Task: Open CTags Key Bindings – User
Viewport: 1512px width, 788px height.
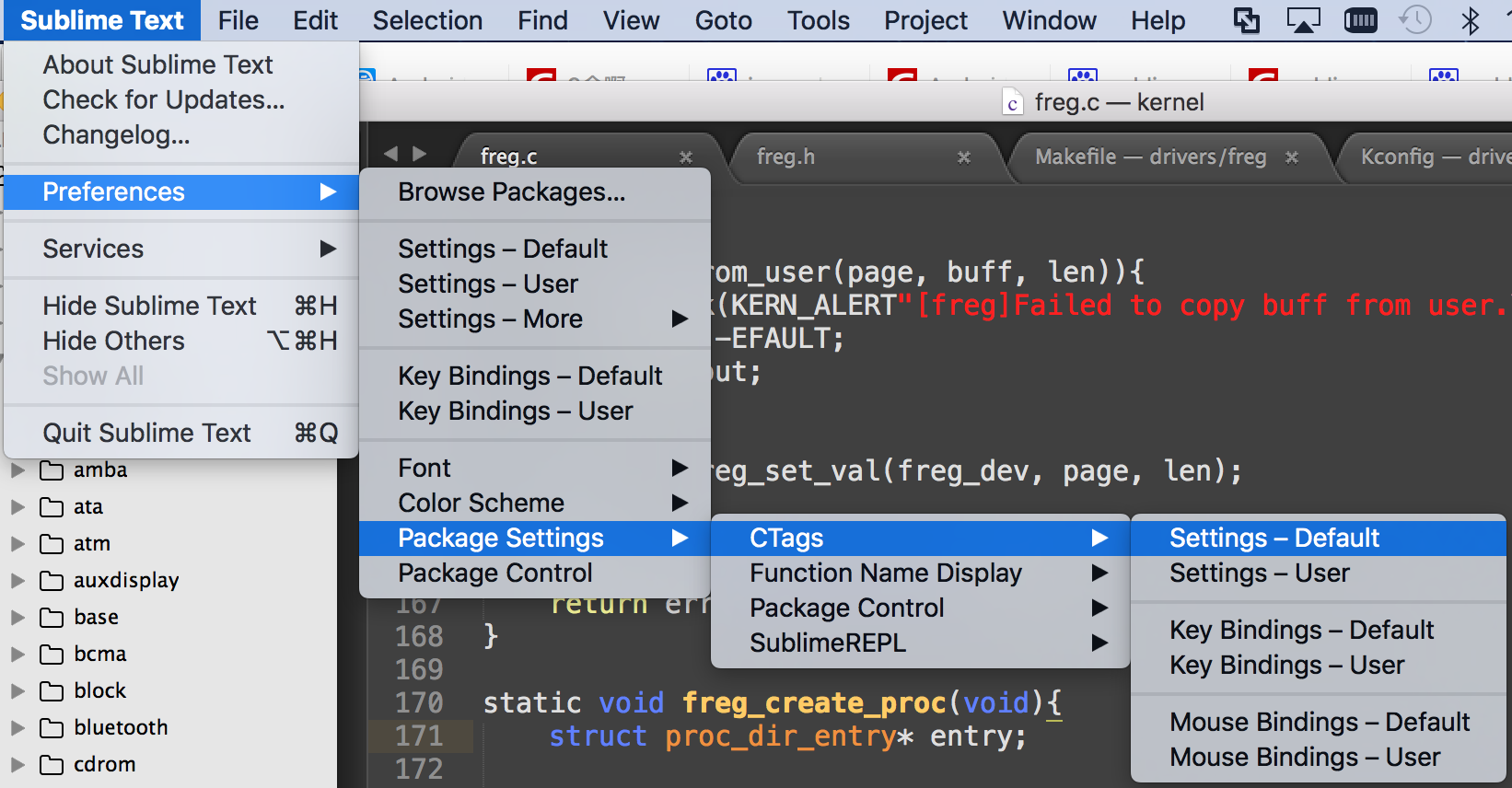Action: click(x=1319, y=665)
